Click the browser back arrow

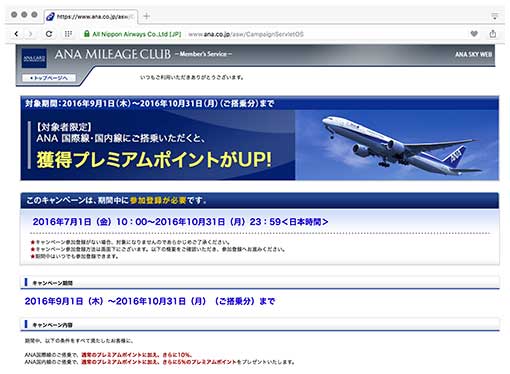pyautogui.click(x=16, y=34)
